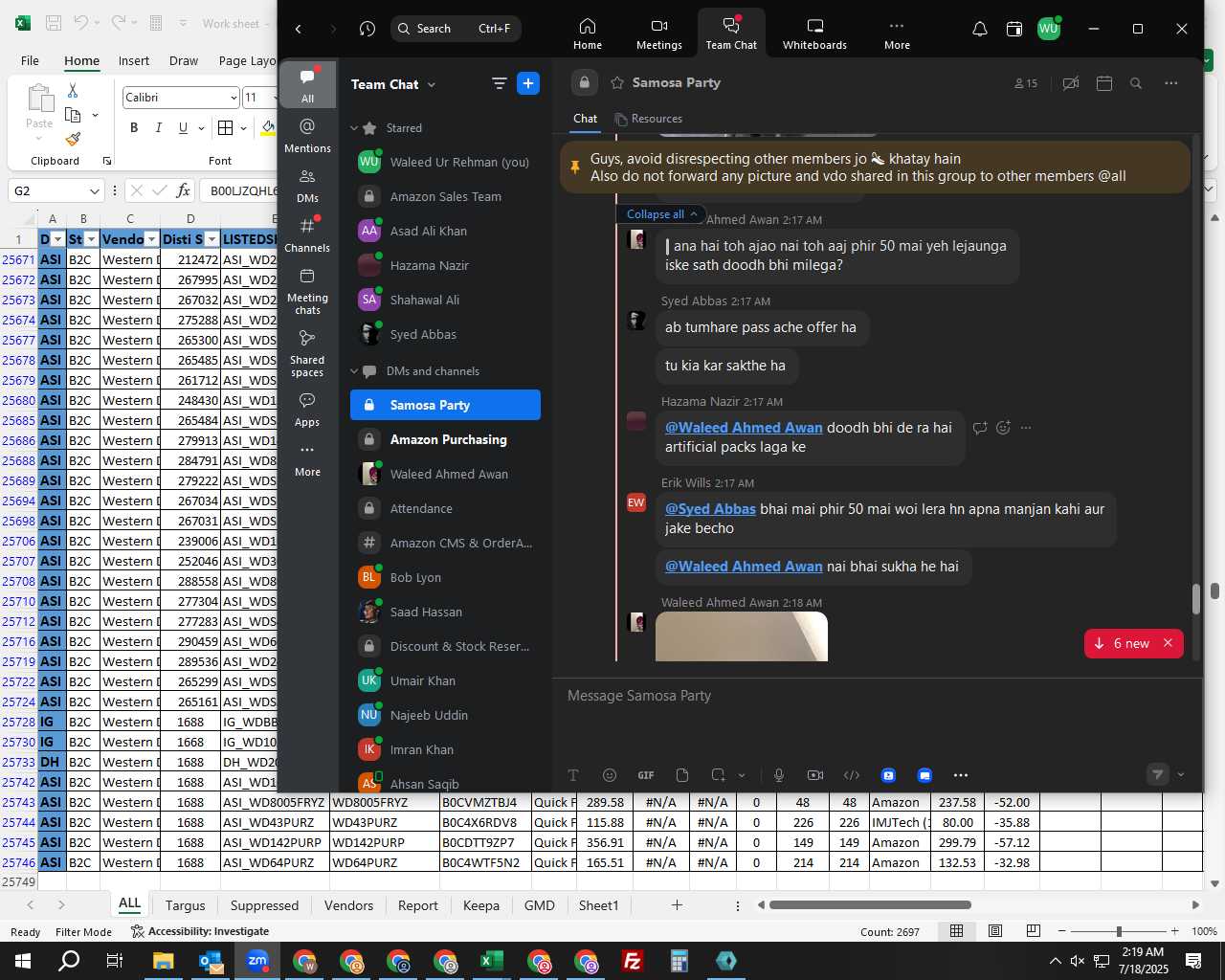Click the Zoom Search box
This screenshot has width=1225, height=980.
tap(456, 29)
